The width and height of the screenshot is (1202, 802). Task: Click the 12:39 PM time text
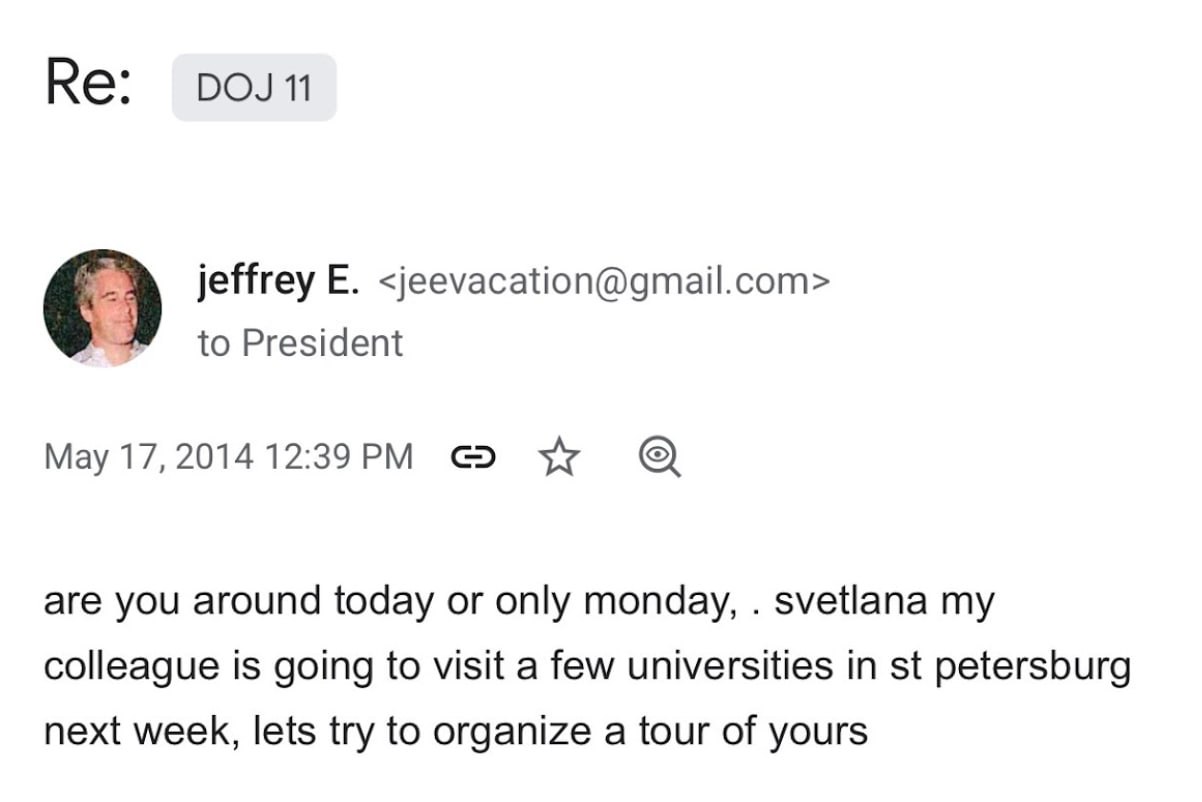click(x=338, y=457)
